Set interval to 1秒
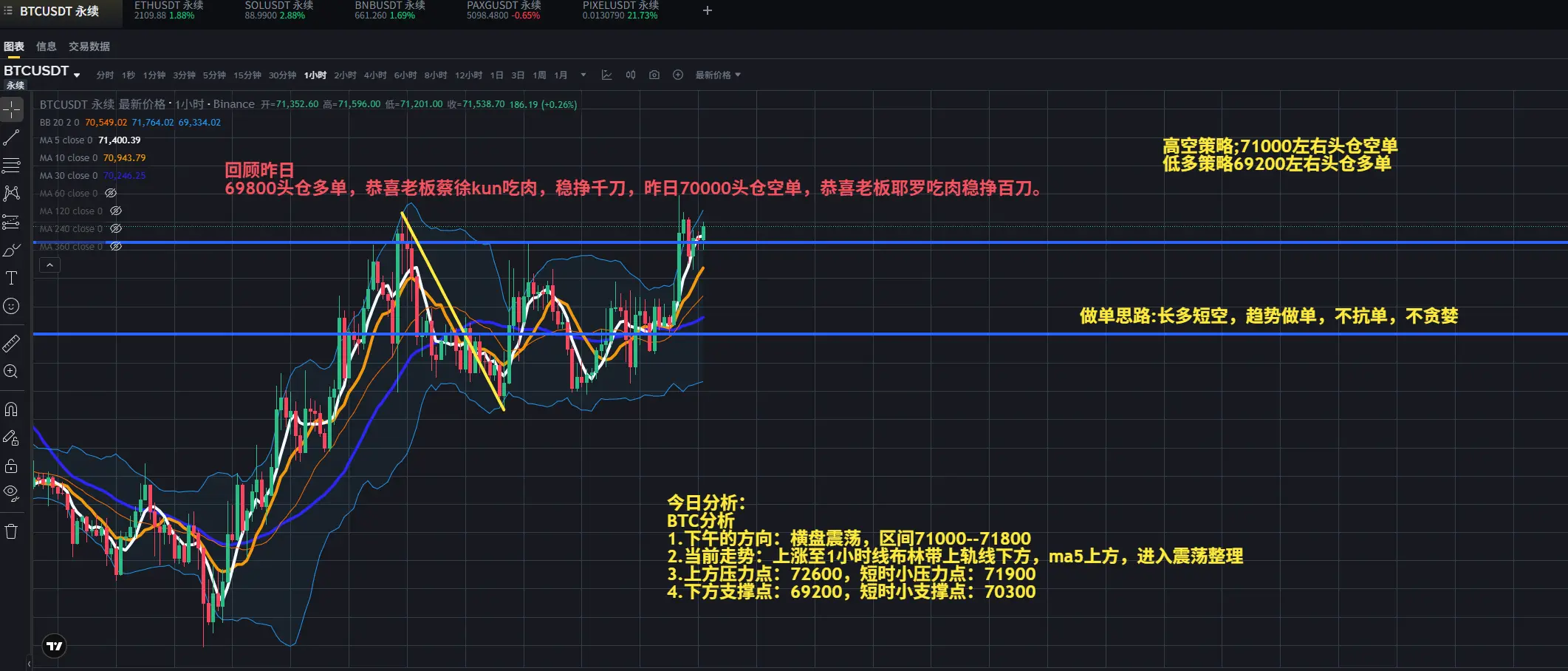Screen dimensions: 1568x671 pos(129,75)
